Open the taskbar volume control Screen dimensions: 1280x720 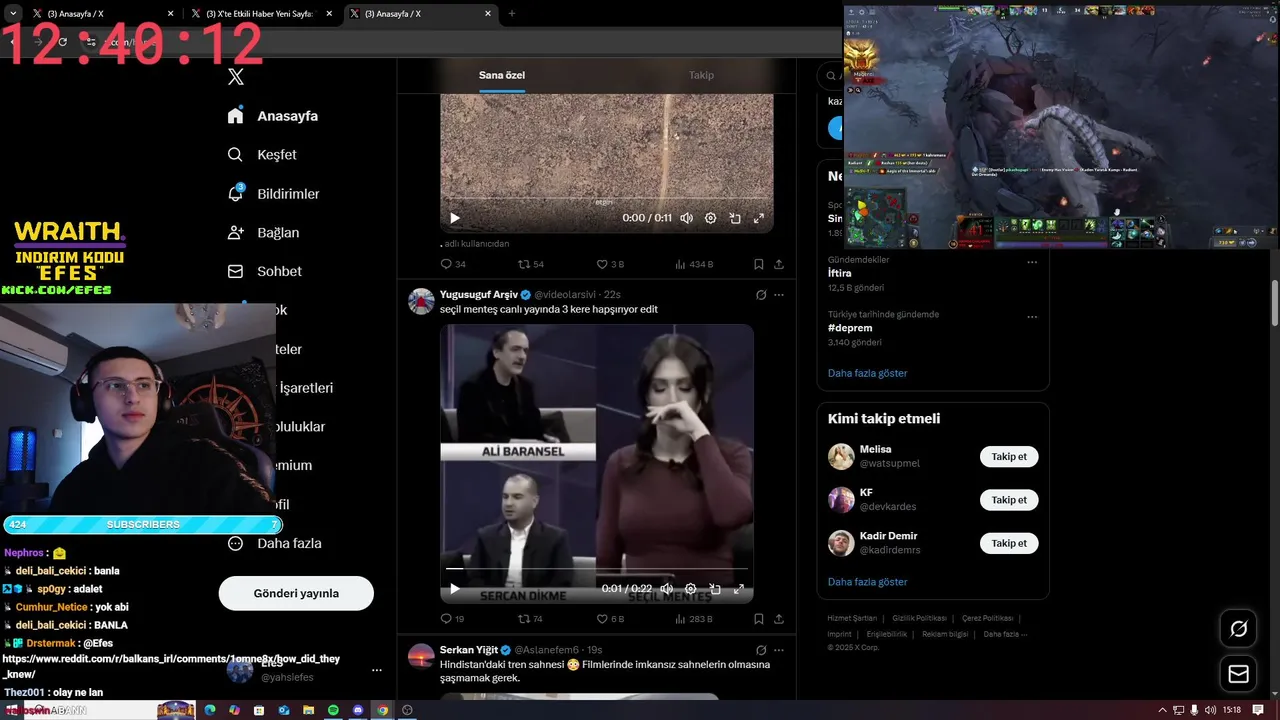pos(1210,710)
